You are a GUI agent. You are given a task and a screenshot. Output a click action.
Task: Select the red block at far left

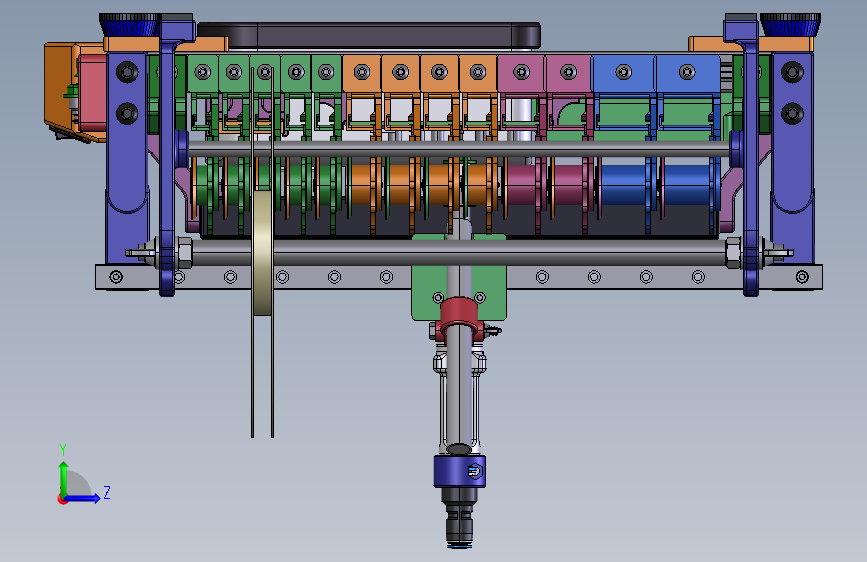point(92,93)
